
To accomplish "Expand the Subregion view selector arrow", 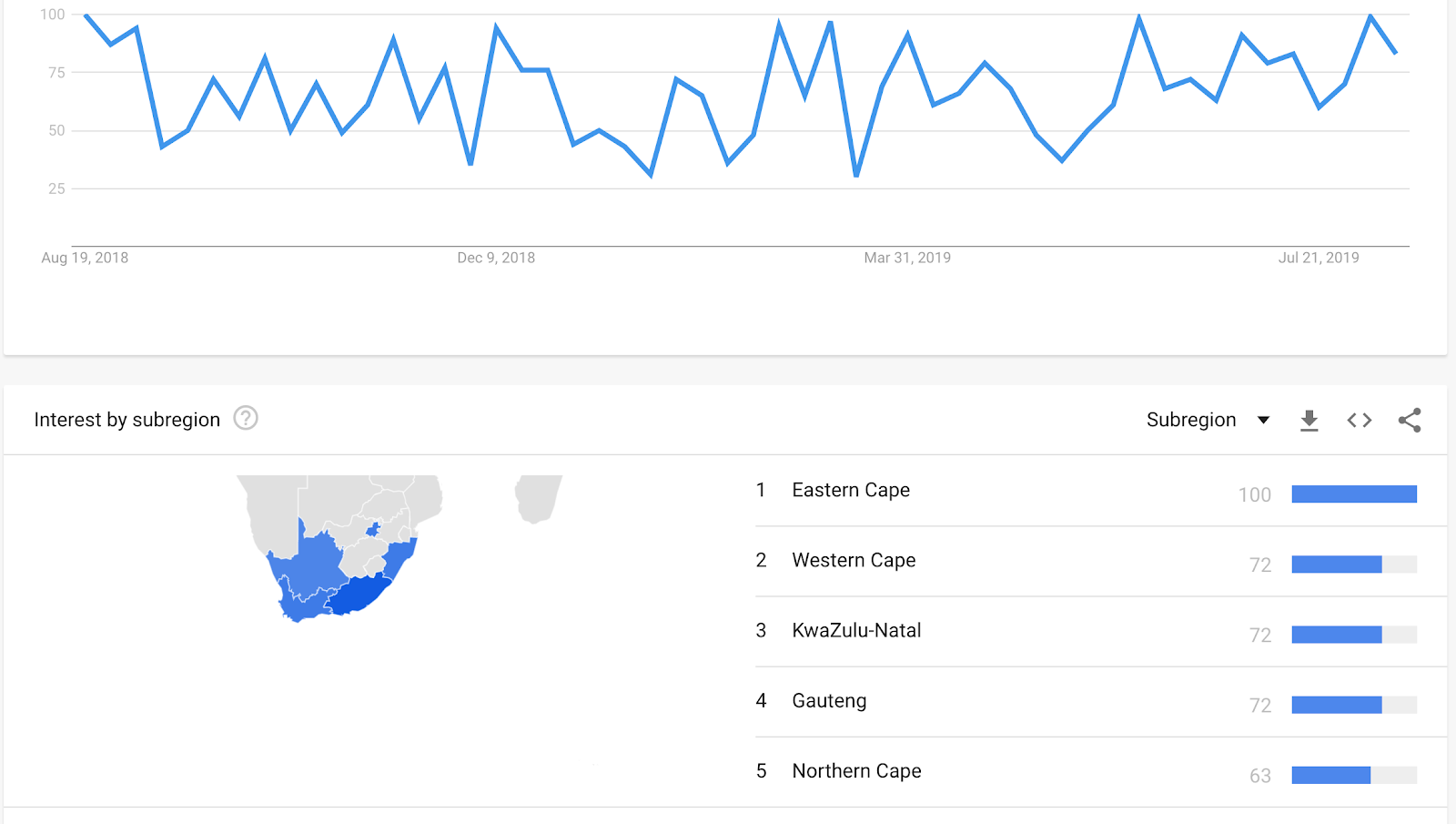I will tap(1264, 421).
